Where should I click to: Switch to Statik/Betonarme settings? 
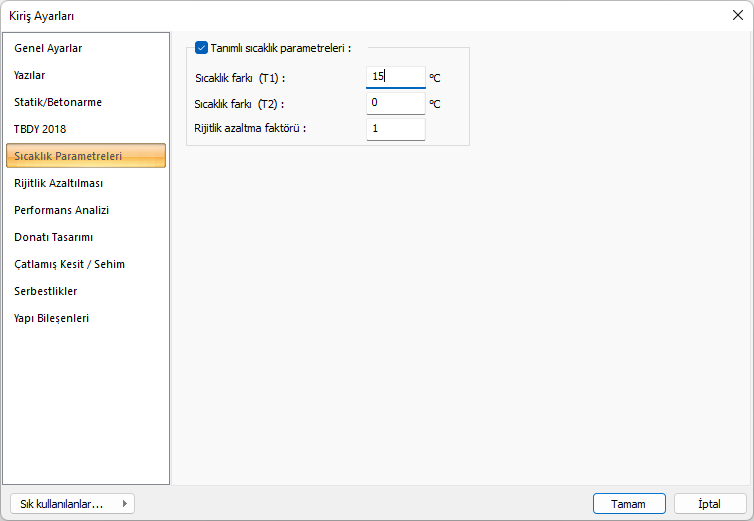[58, 102]
